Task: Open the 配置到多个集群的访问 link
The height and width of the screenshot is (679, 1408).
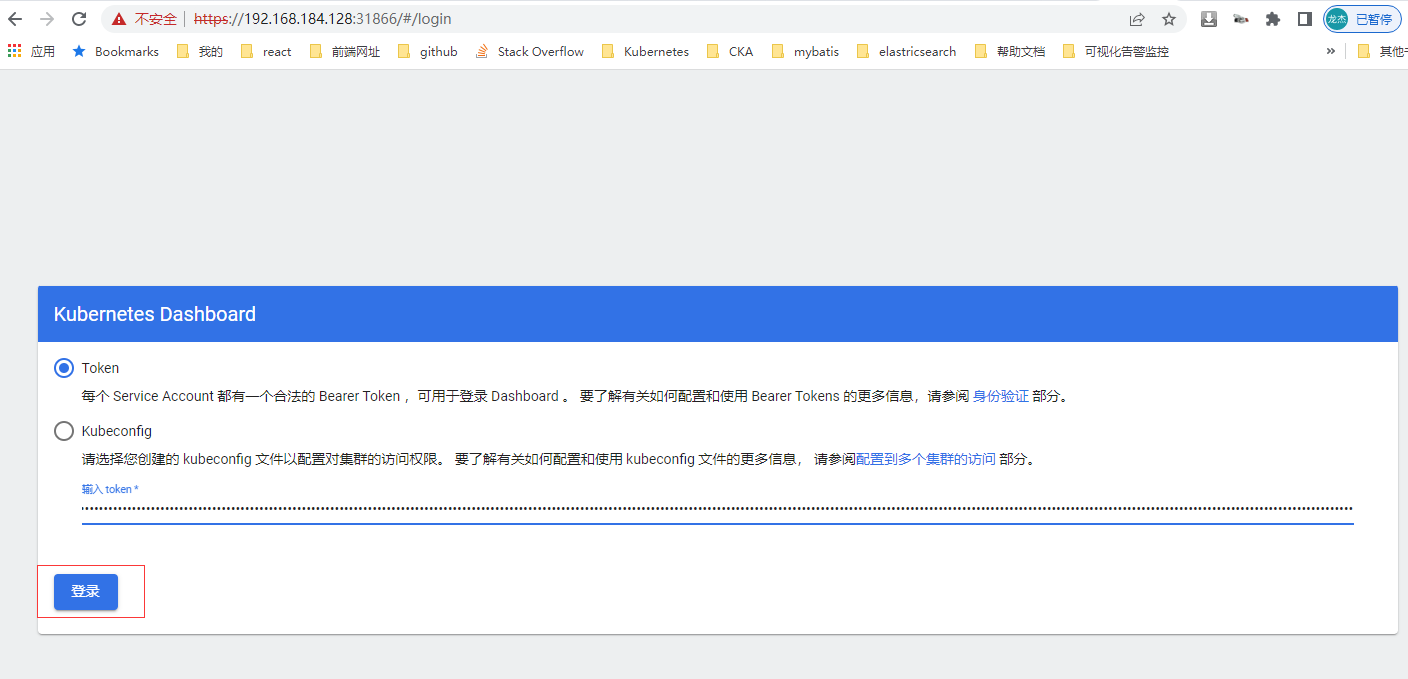Action: click(926, 459)
